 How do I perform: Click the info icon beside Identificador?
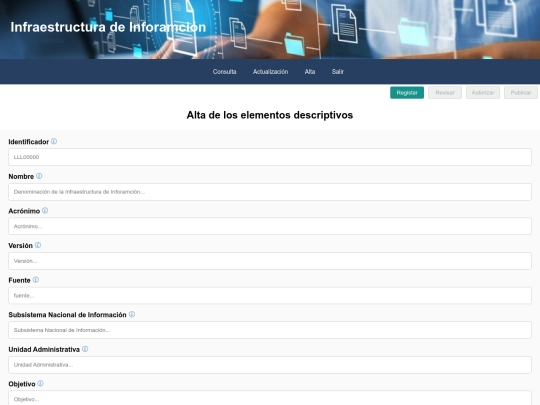(x=54, y=142)
